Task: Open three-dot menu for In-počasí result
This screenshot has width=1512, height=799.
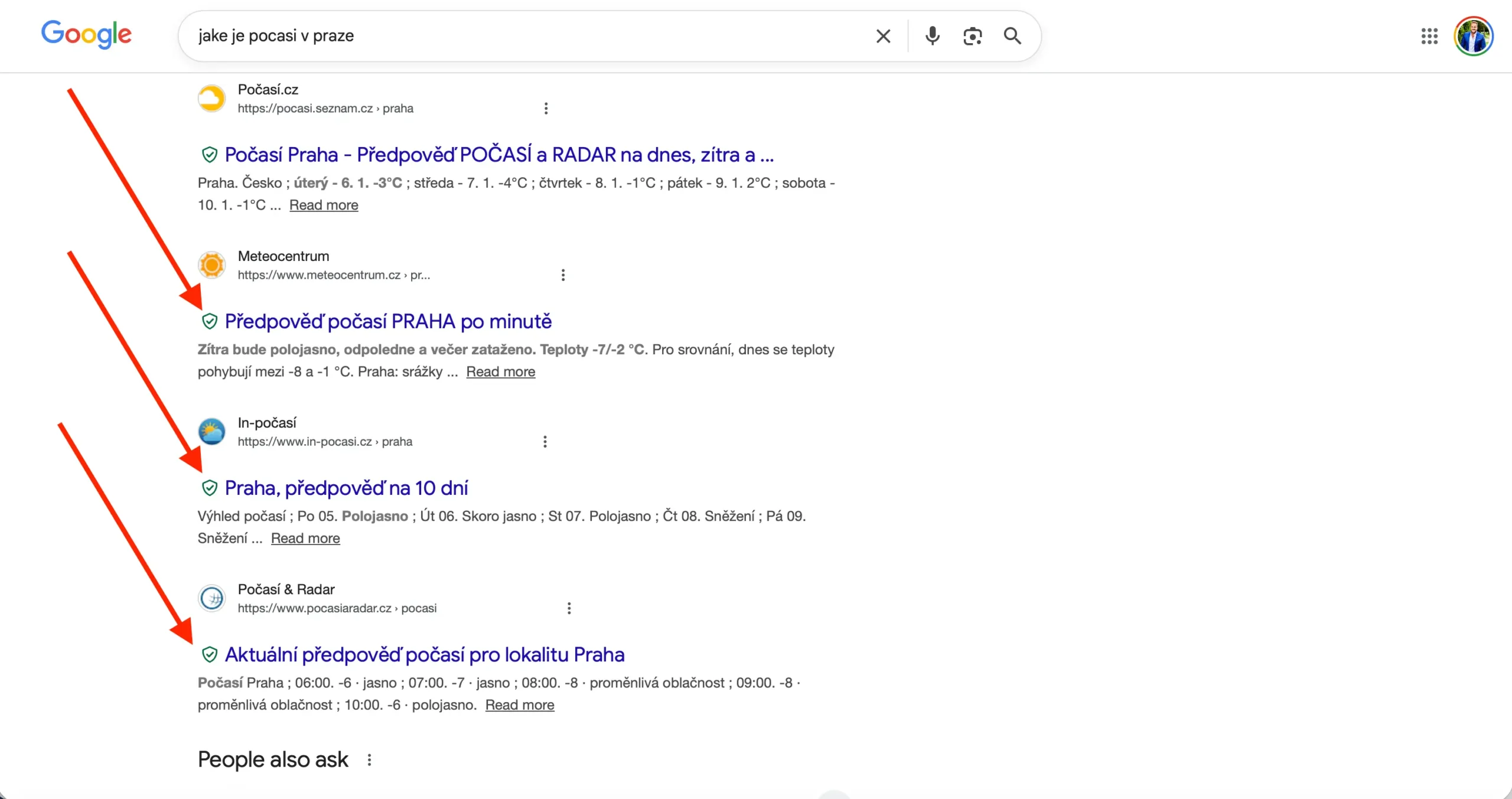Action: tap(545, 441)
